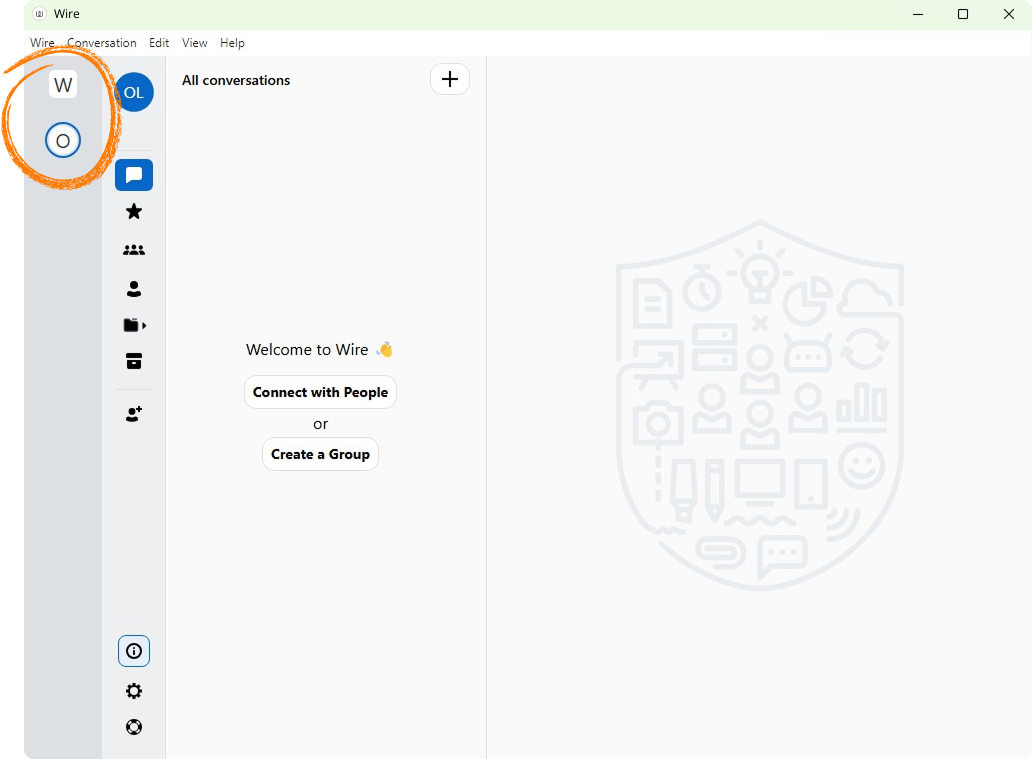Open the Wire menu
Image resolution: width=1032 pixels, height=759 pixels.
point(42,43)
